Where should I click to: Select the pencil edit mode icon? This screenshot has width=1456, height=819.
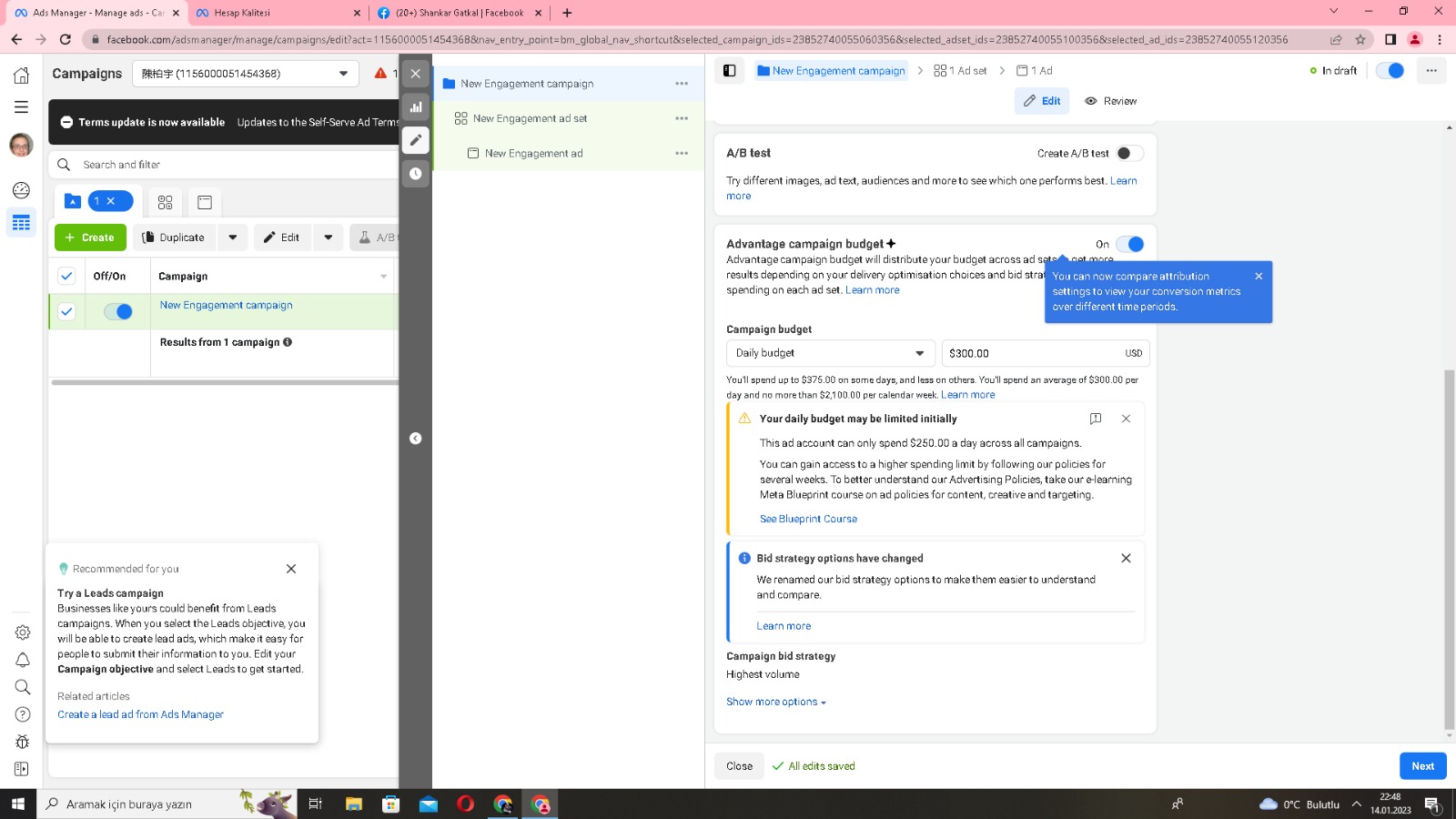click(416, 139)
